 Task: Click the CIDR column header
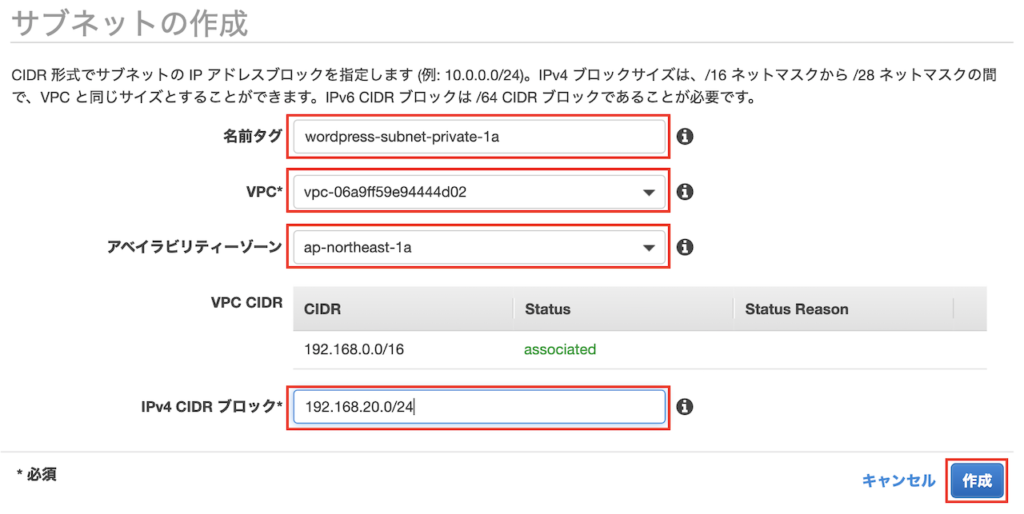(x=322, y=309)
